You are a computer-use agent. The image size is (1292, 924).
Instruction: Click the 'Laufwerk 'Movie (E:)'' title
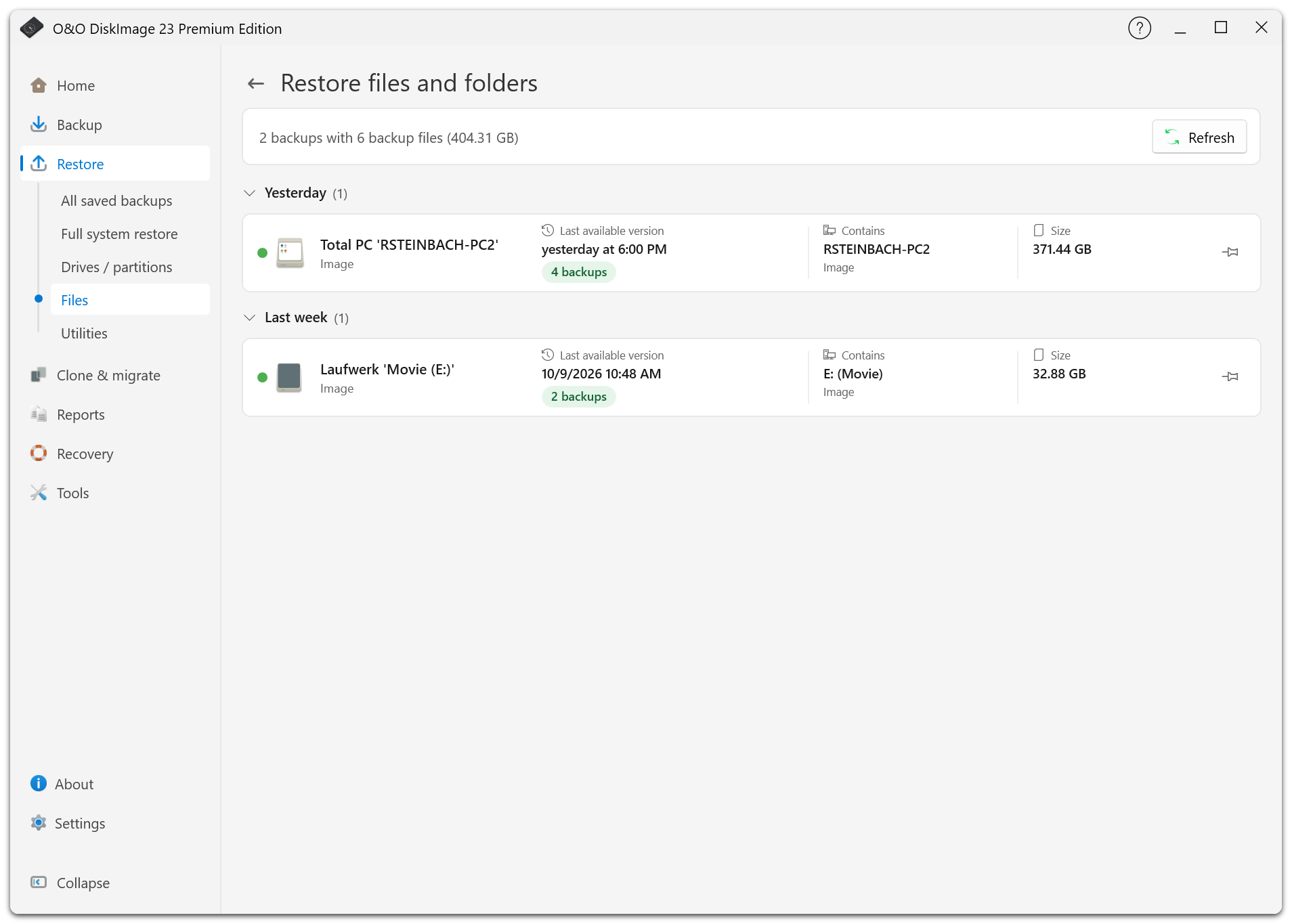coord(387,370)
